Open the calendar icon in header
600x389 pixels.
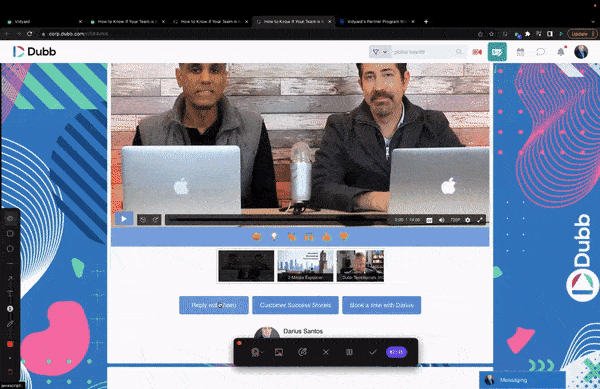[x=520, y=52]
